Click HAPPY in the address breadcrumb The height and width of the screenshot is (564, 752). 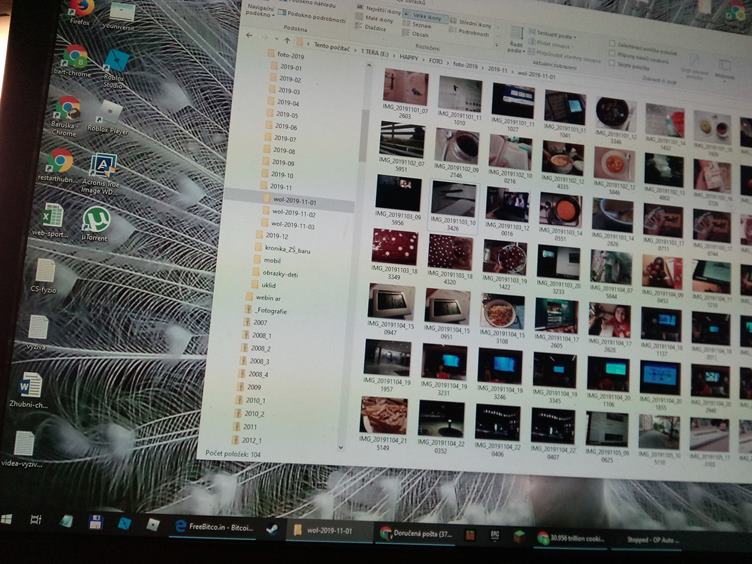pyautogui.click(x=409, y=58)
